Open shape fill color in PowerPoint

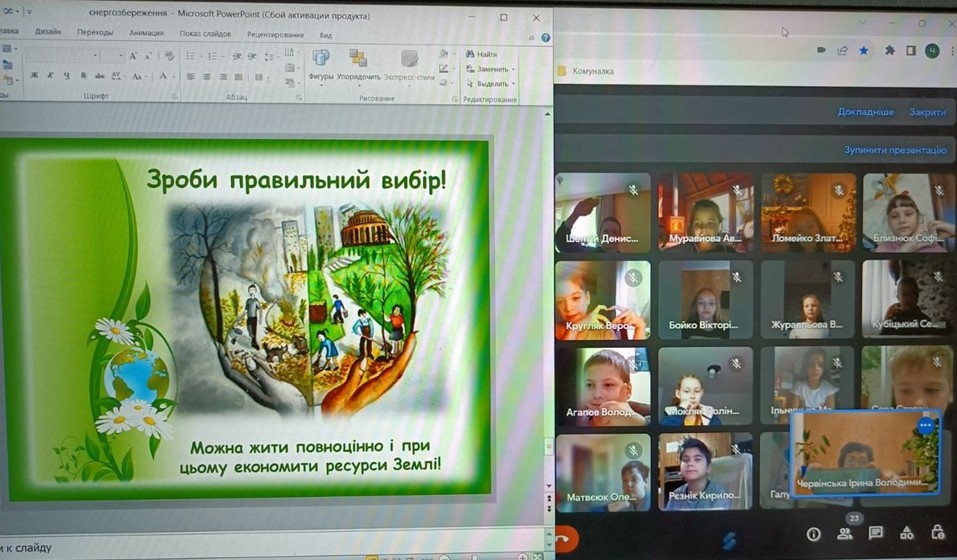click(x=446, y=54)
